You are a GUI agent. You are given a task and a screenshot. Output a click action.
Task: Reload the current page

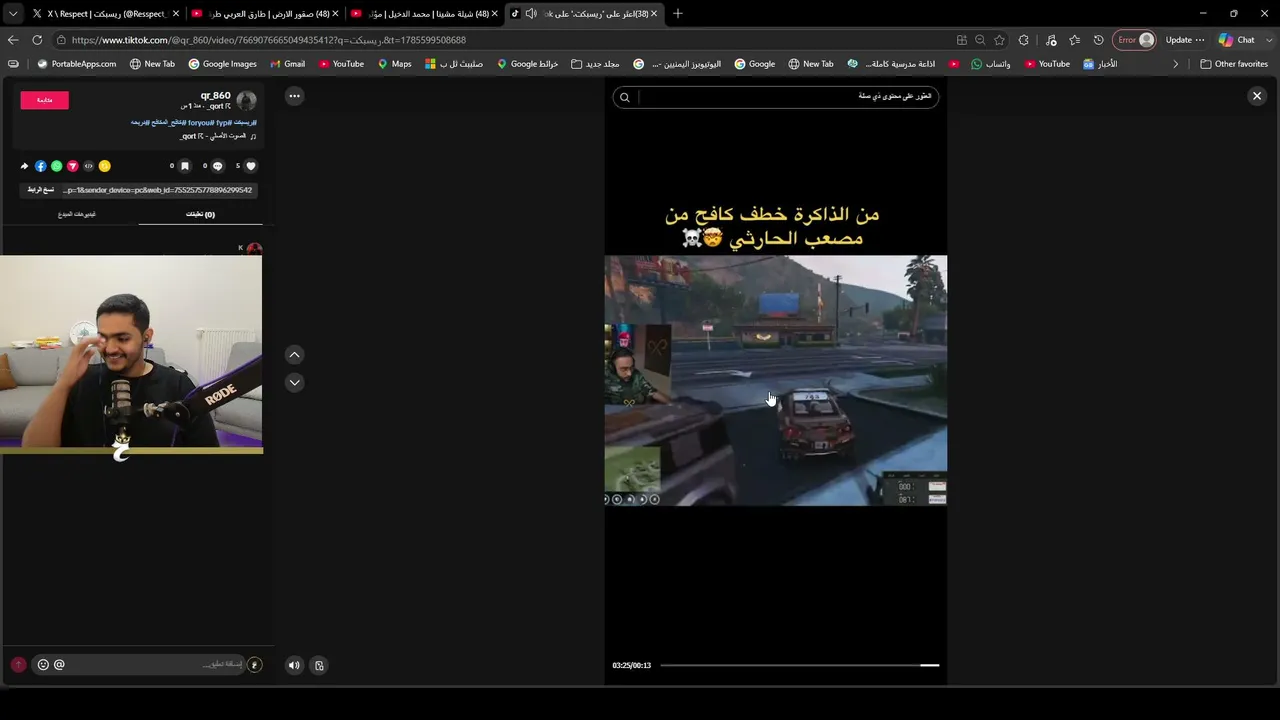coord(37,40)
